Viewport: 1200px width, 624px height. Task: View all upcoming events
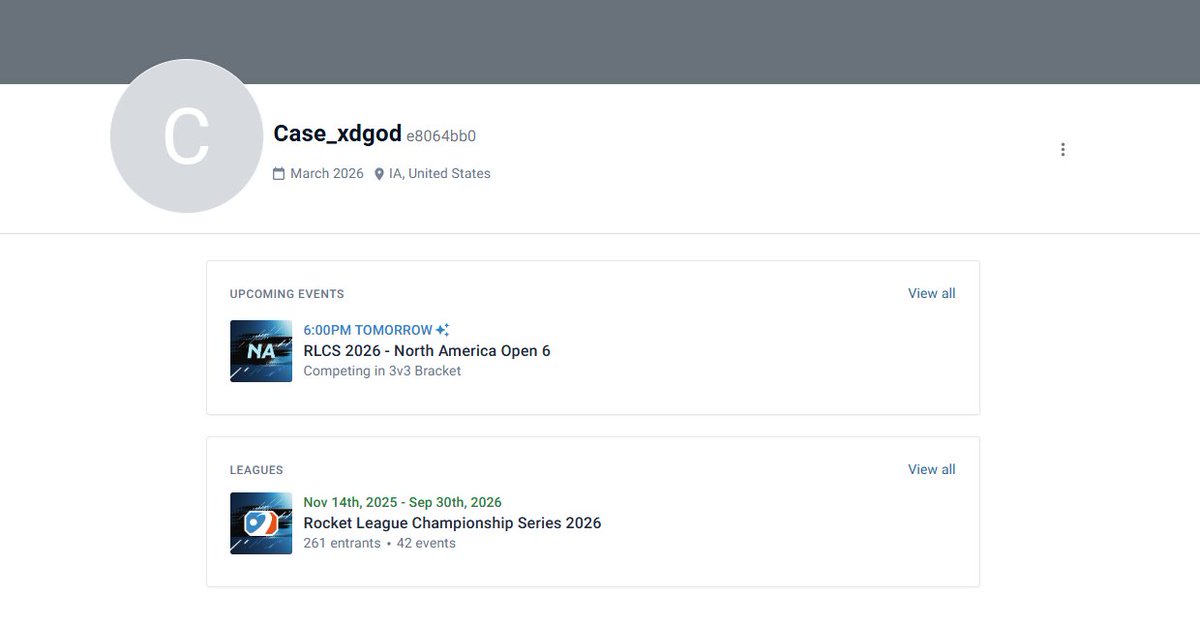(x=932, y=293)
